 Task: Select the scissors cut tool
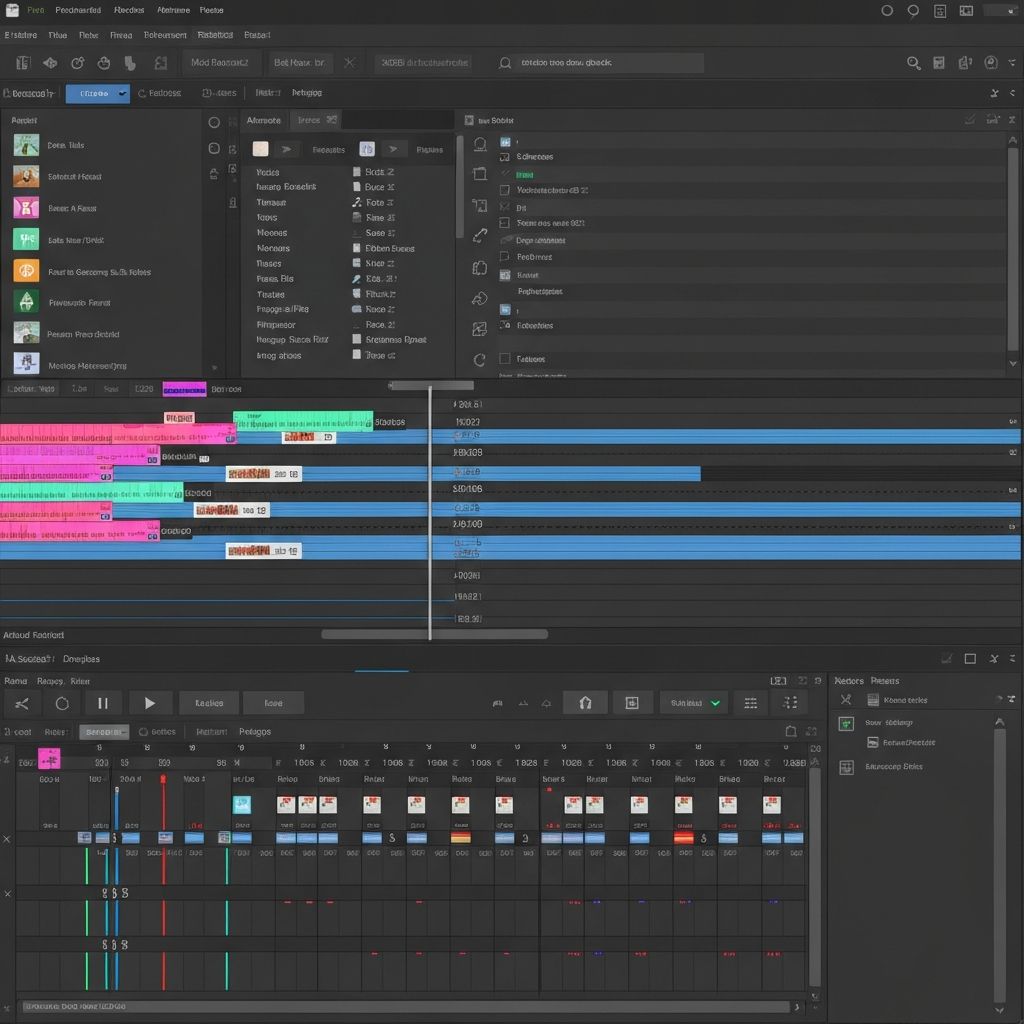tap(21, 703)
